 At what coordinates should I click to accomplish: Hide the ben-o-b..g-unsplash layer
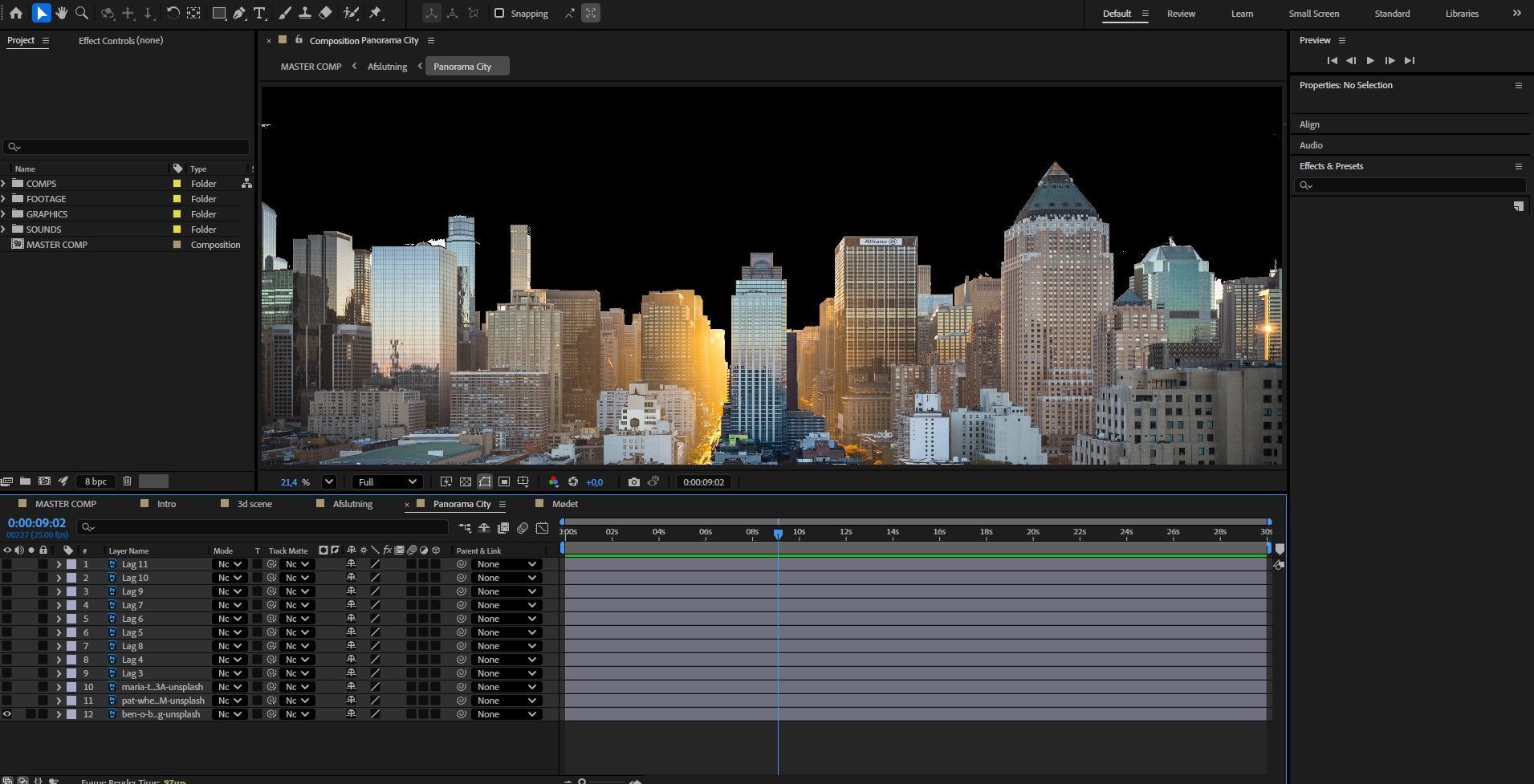click(x=7, y=714)
